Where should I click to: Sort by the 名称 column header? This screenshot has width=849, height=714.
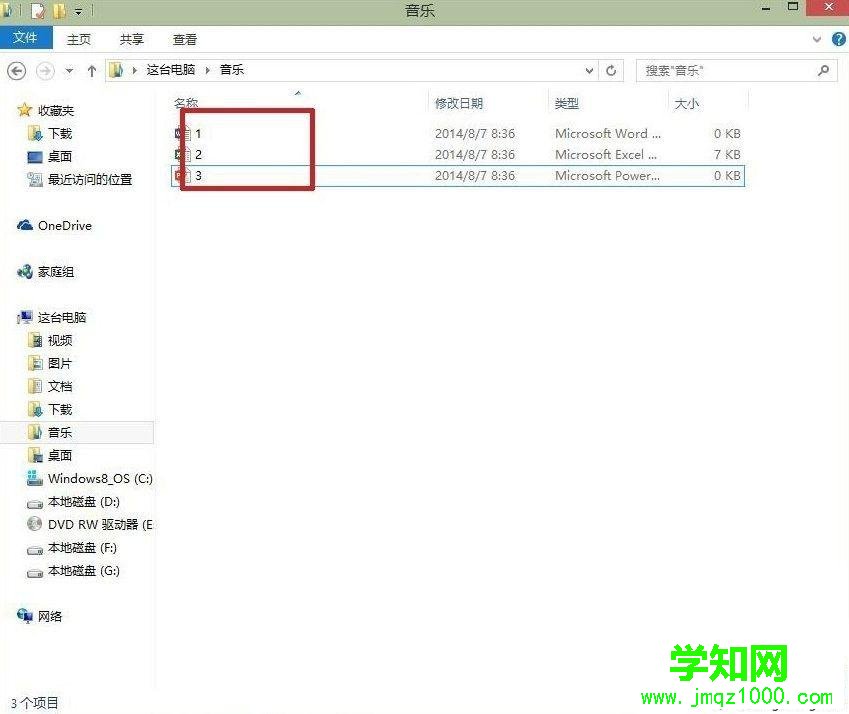[x=186, y=103]
